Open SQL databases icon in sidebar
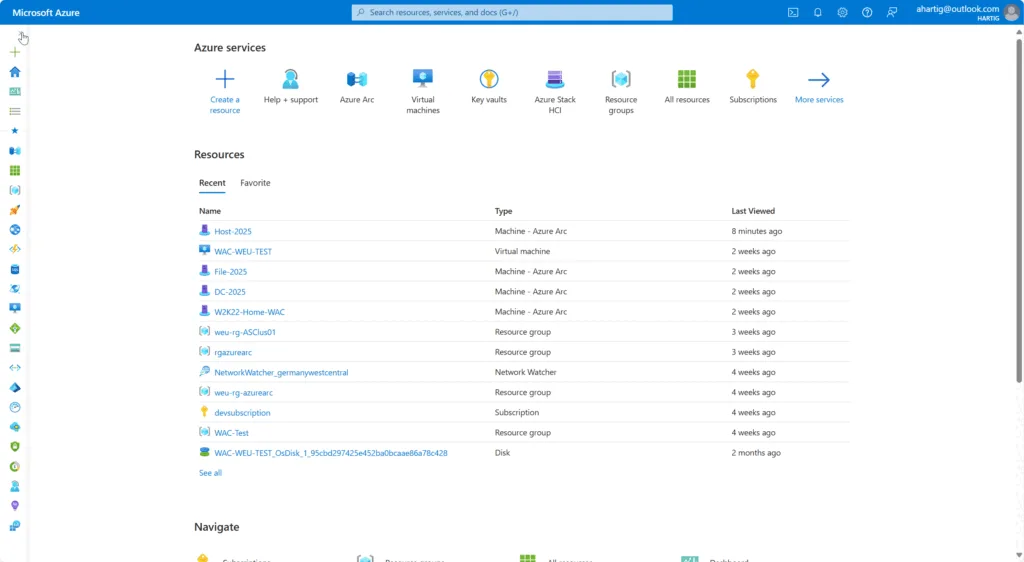This screenshot has height=562, width=1024. click(x=14, y=269)
